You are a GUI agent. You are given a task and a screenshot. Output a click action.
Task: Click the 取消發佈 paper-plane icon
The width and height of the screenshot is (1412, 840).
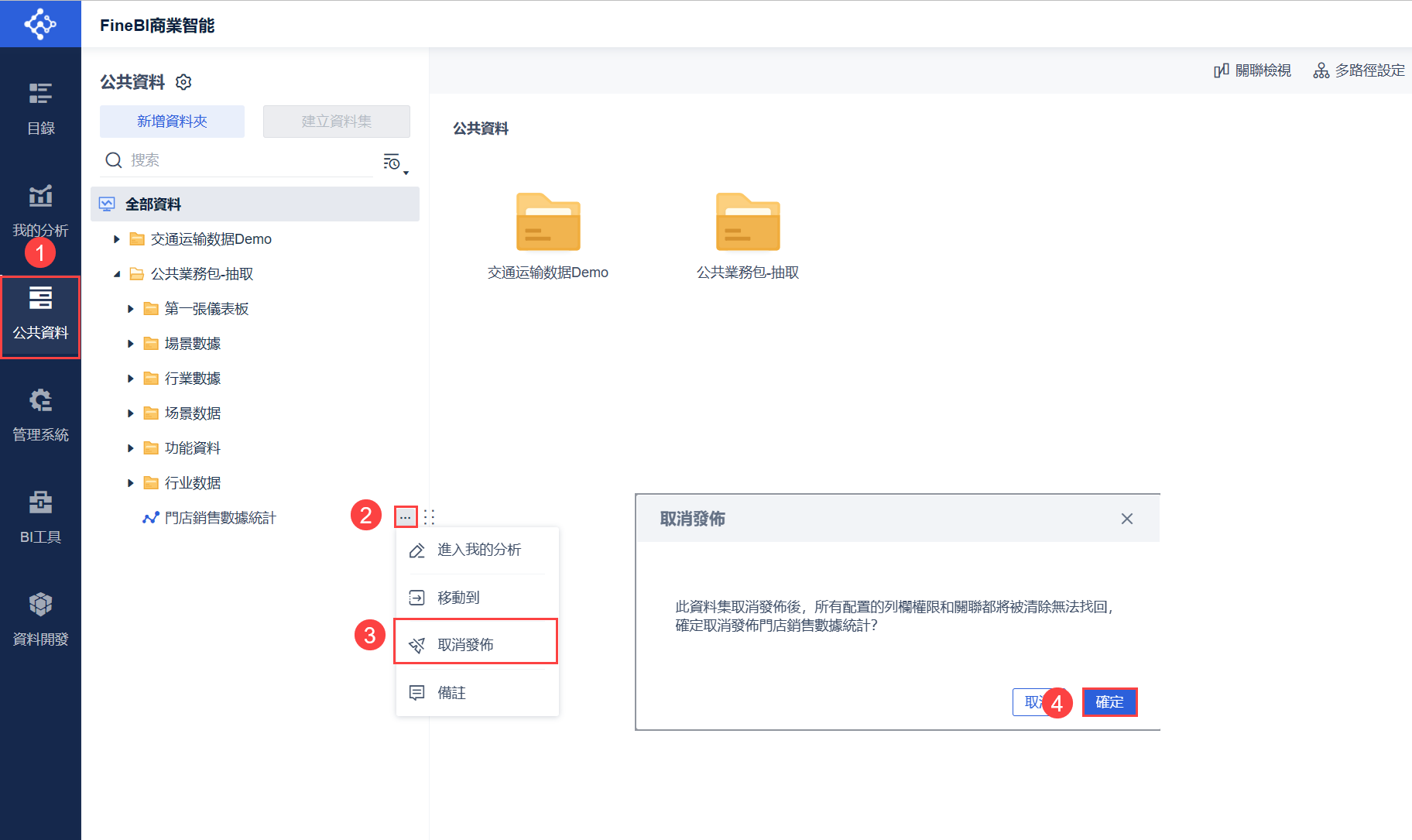(417, 645)
